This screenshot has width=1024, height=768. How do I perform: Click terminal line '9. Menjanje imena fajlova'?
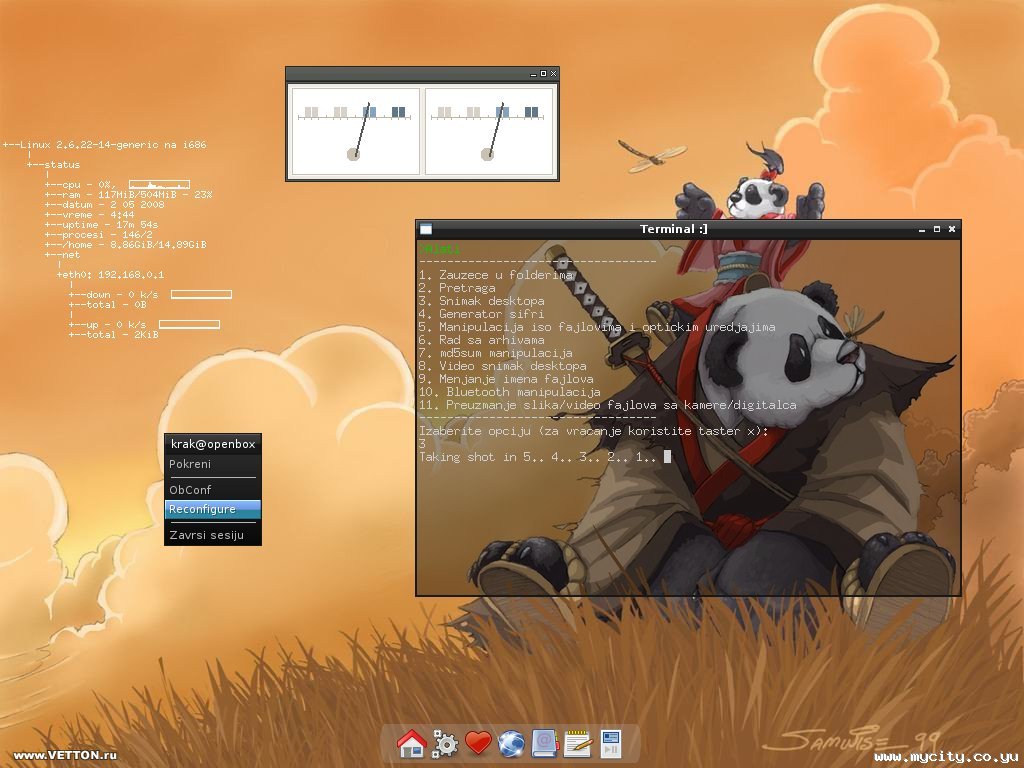pos(506,379)
